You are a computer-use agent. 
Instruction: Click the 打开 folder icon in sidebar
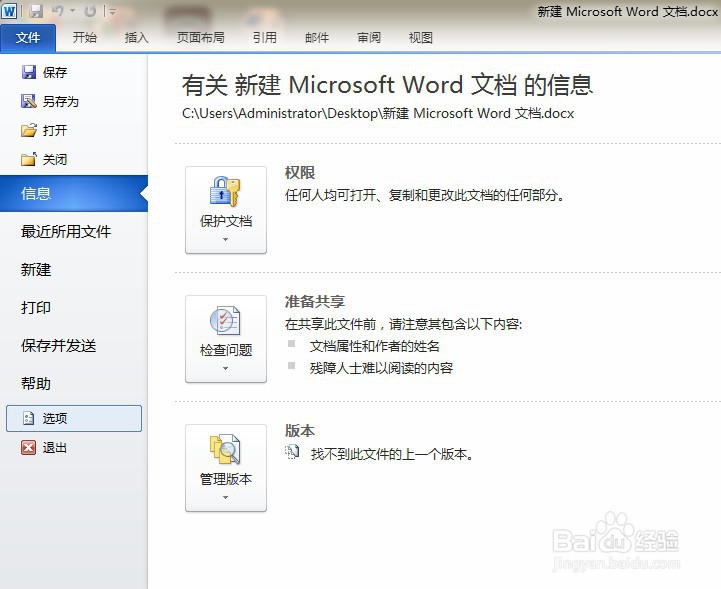point(29,130)
